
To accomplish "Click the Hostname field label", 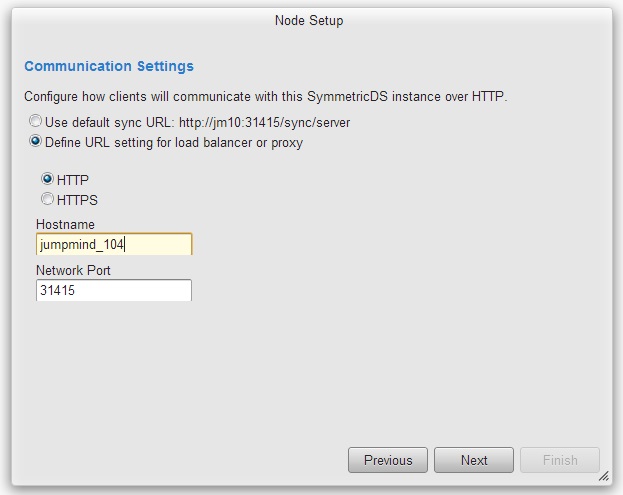I will click(x=65, y=224).
